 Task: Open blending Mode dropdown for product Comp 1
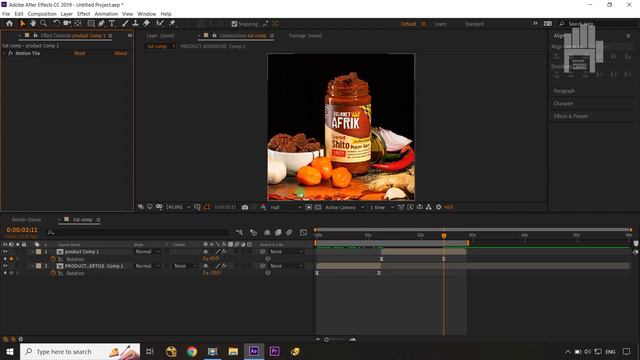pos(147,252)
